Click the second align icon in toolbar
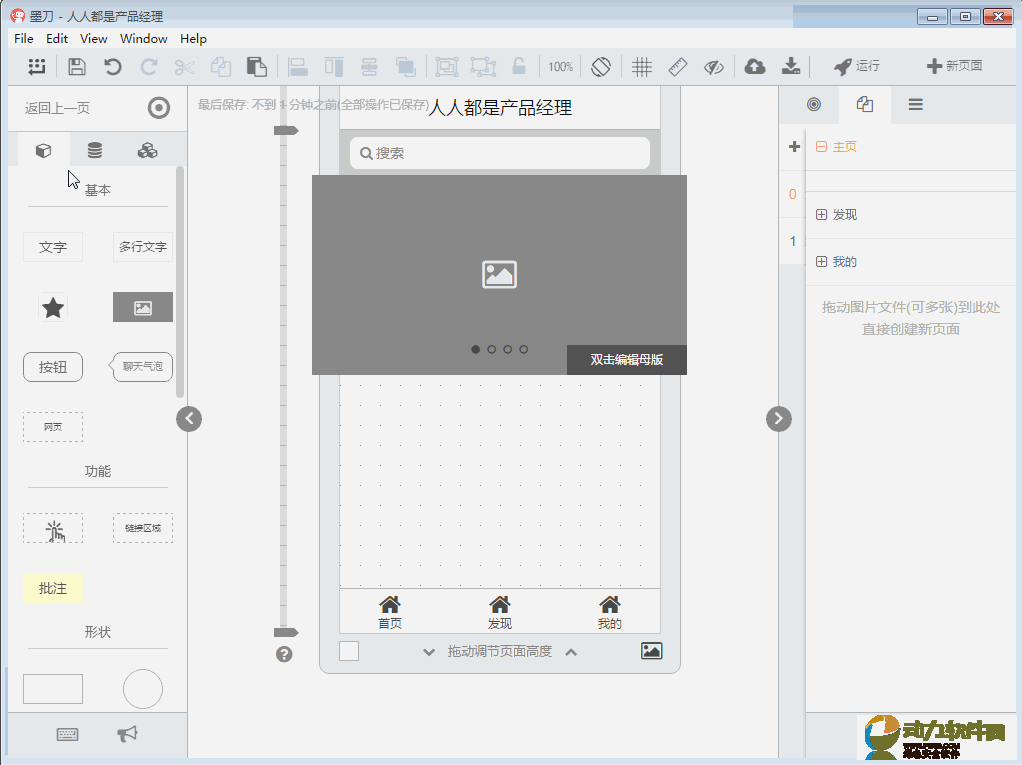Image resolution: width=1022 pixels, height=765 pixels. click(334, 66)
